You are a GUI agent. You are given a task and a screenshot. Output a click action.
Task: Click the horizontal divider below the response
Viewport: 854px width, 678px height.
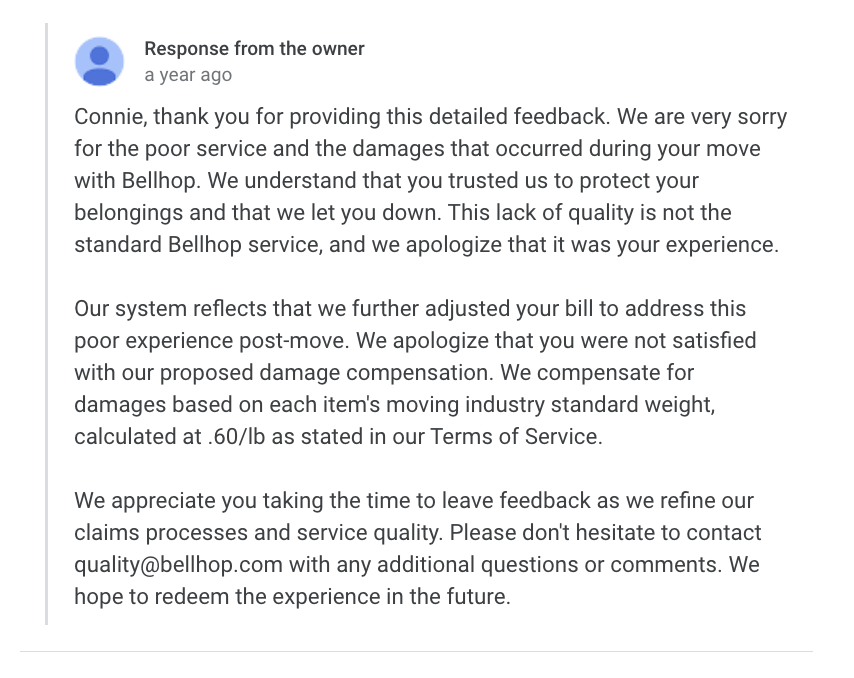[416, 652]
